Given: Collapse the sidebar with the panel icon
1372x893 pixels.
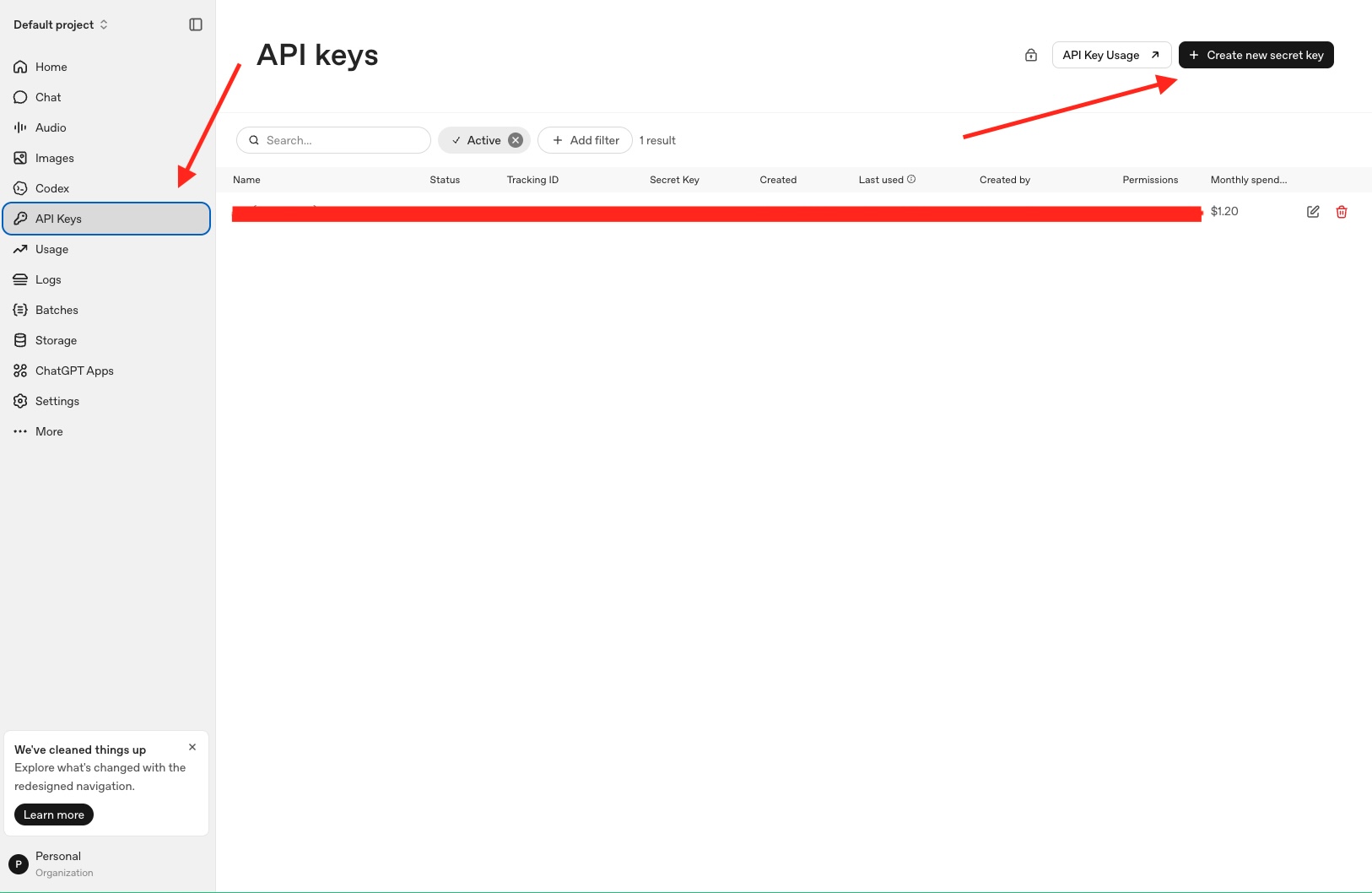Looking at the screenshot, I should 196,24.
